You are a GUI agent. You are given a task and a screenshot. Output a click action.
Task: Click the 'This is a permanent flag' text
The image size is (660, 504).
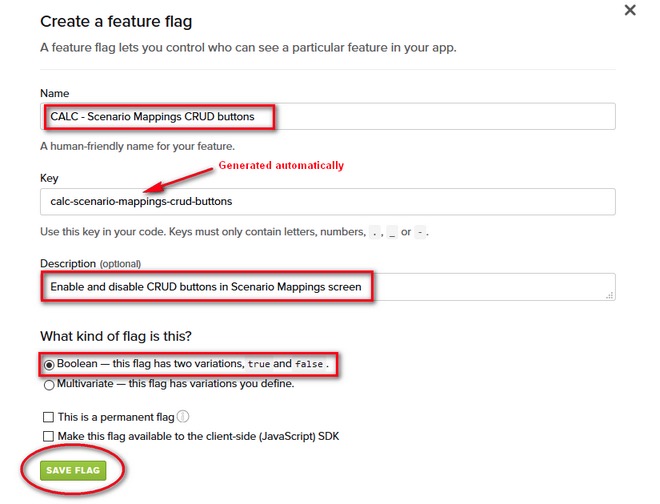(x=116, y=417)
